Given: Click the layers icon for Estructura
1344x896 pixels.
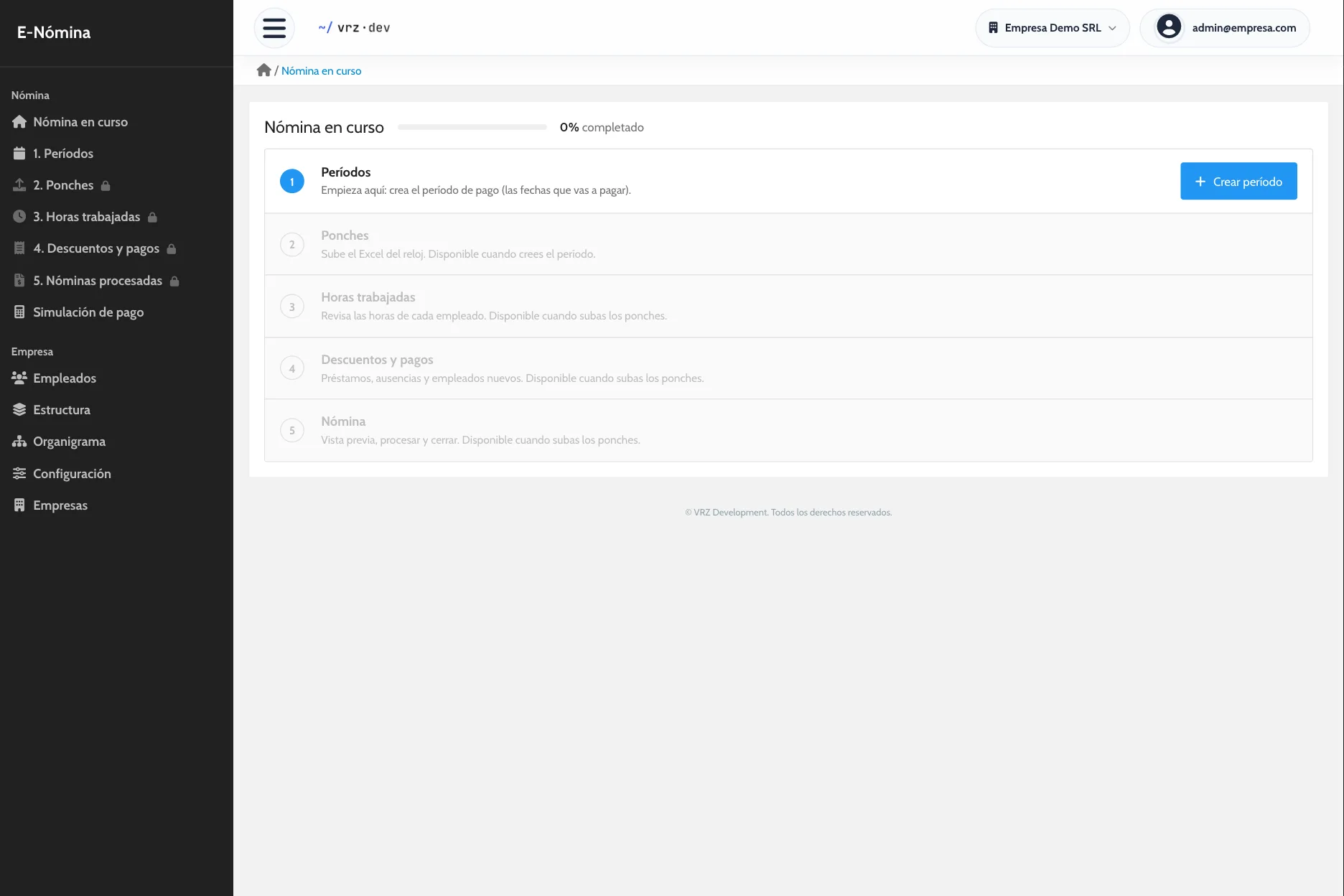Looking at the screenshot, I should tap(19, 410).
